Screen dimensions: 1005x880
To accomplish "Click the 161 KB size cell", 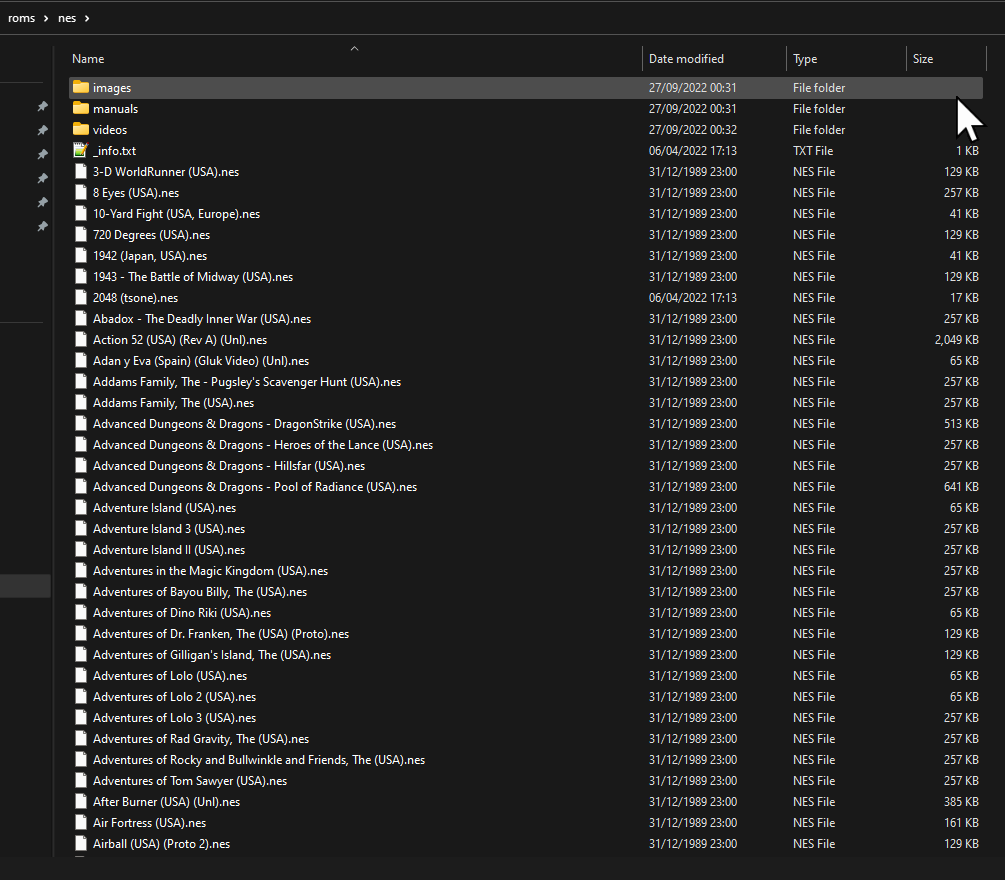I will pos(961,822).
